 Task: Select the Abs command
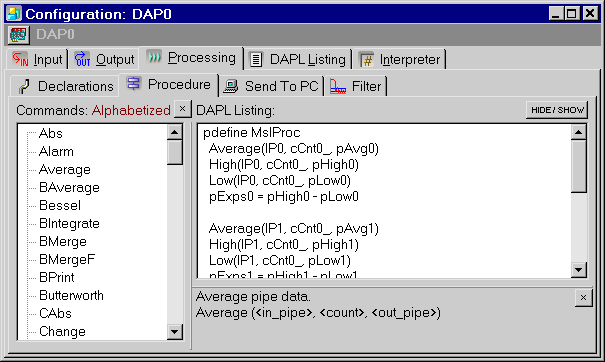(51, 133)
